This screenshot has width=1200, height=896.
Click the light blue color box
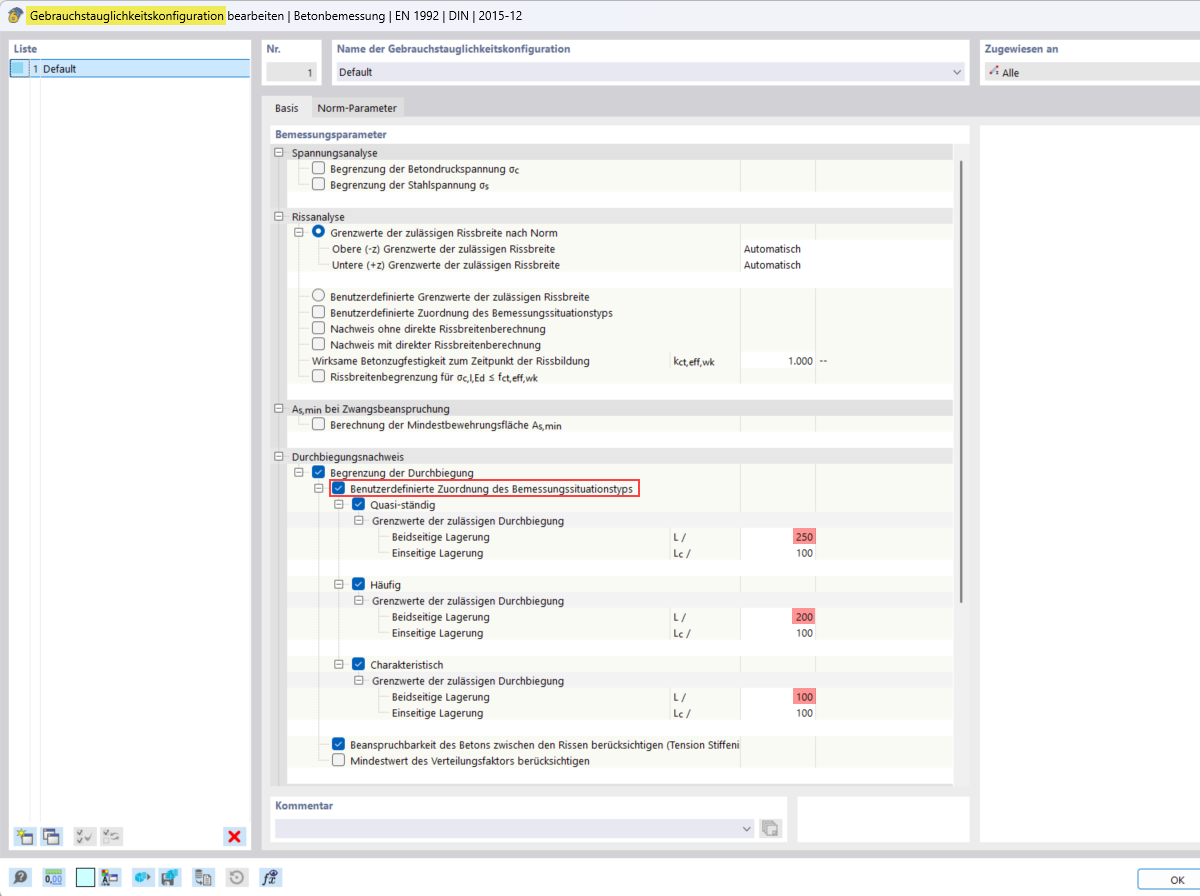point(85,878)
